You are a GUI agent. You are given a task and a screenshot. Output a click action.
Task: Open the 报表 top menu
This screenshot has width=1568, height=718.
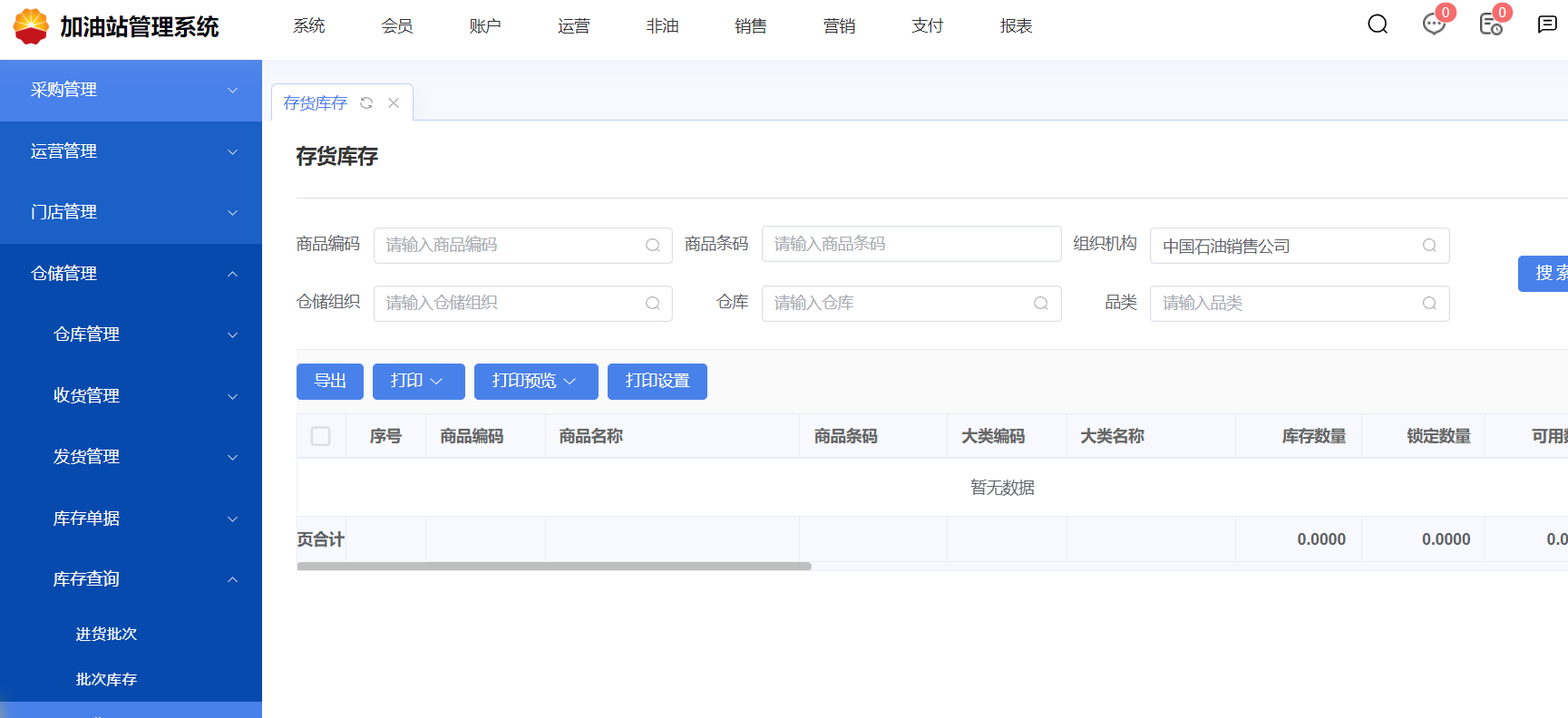point(1016,26)
